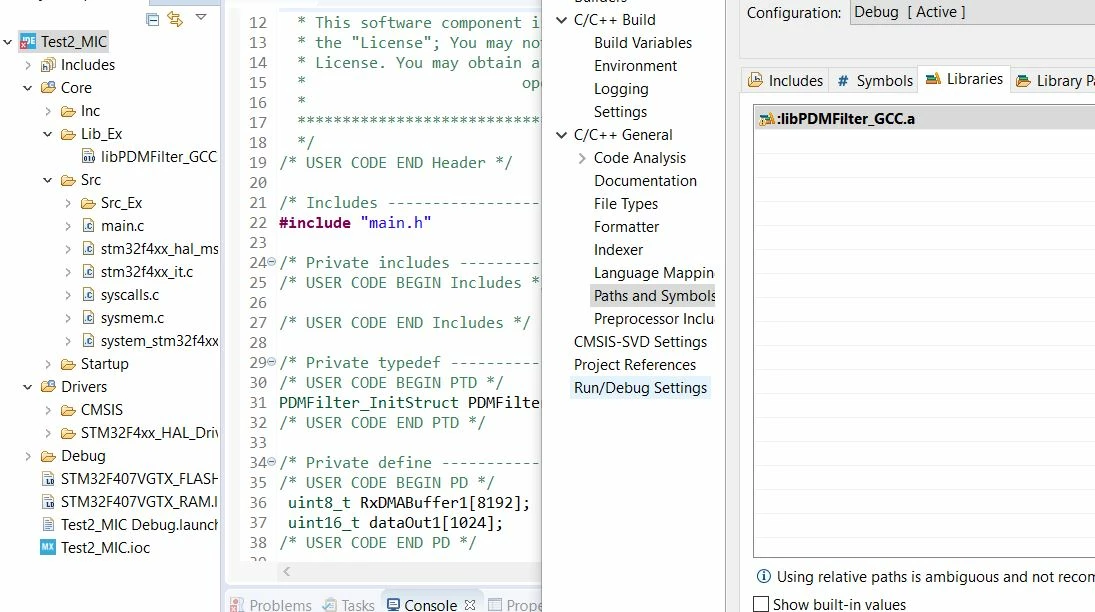Switch to the Library Paths tab

(x=1054, y=80)
